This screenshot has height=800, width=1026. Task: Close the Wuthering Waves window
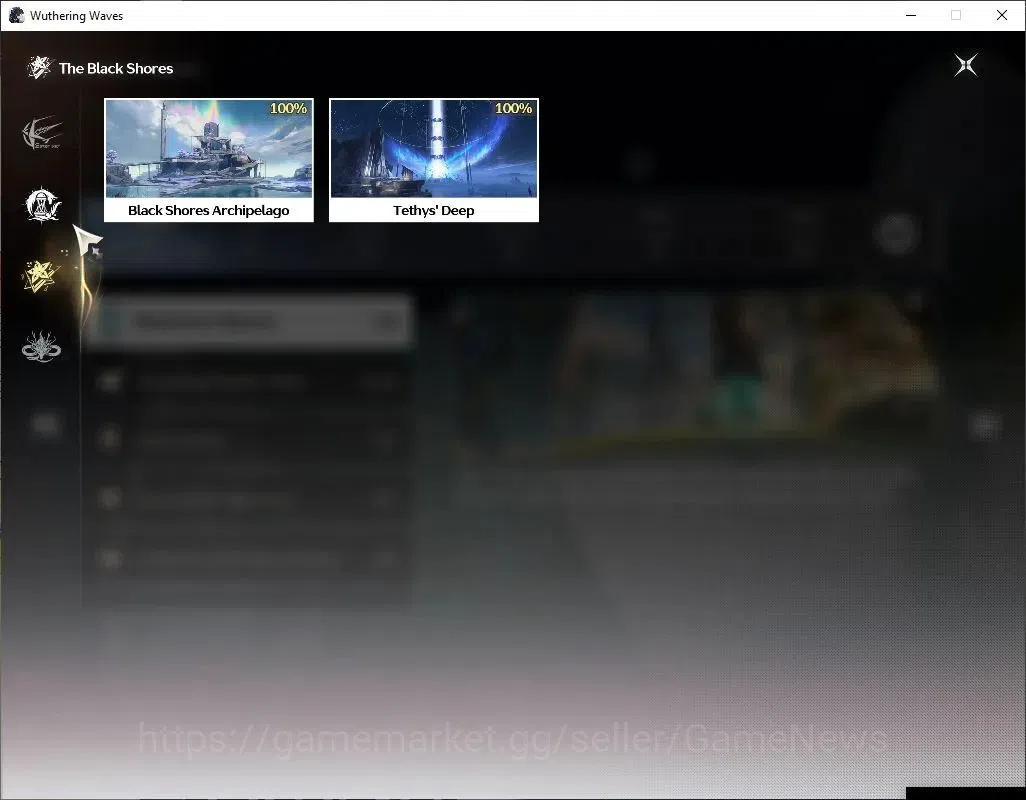pos(1002,15)
